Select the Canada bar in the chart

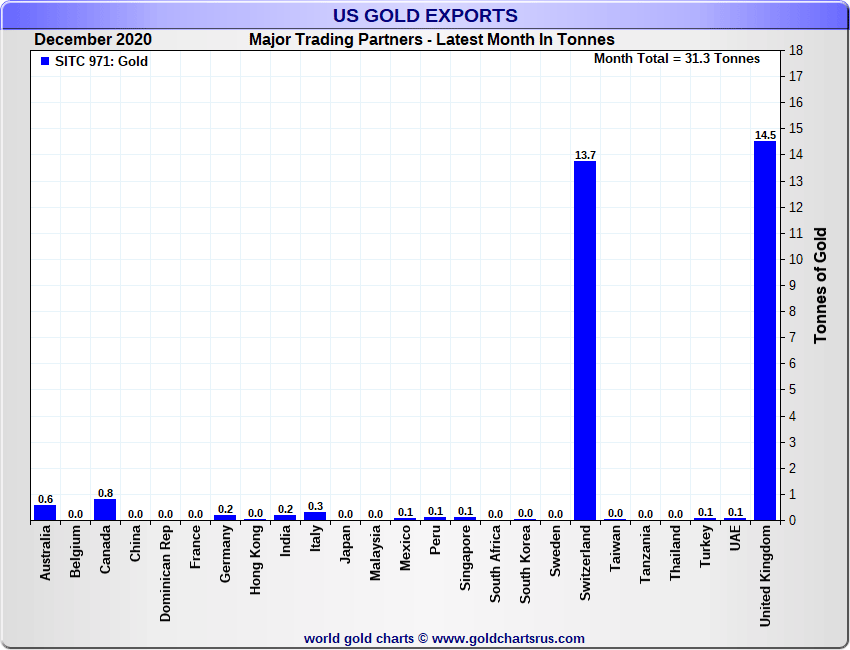pyautogui.click(x=105, y=510)
